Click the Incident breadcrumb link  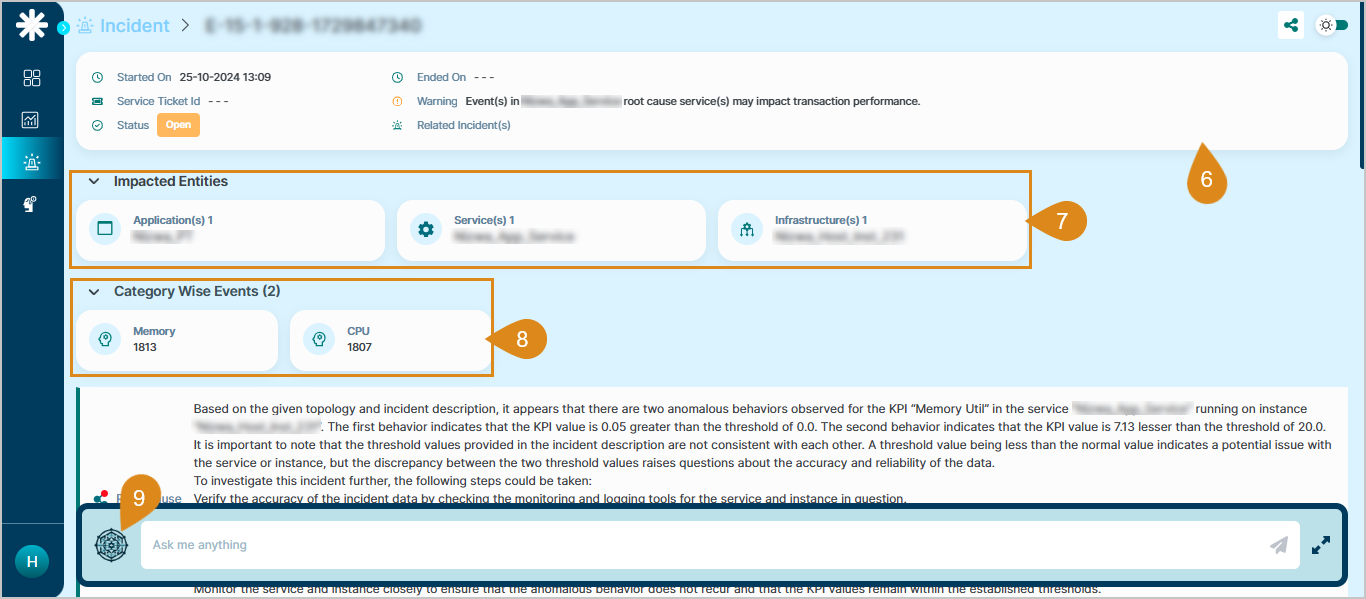coord(134,26)
